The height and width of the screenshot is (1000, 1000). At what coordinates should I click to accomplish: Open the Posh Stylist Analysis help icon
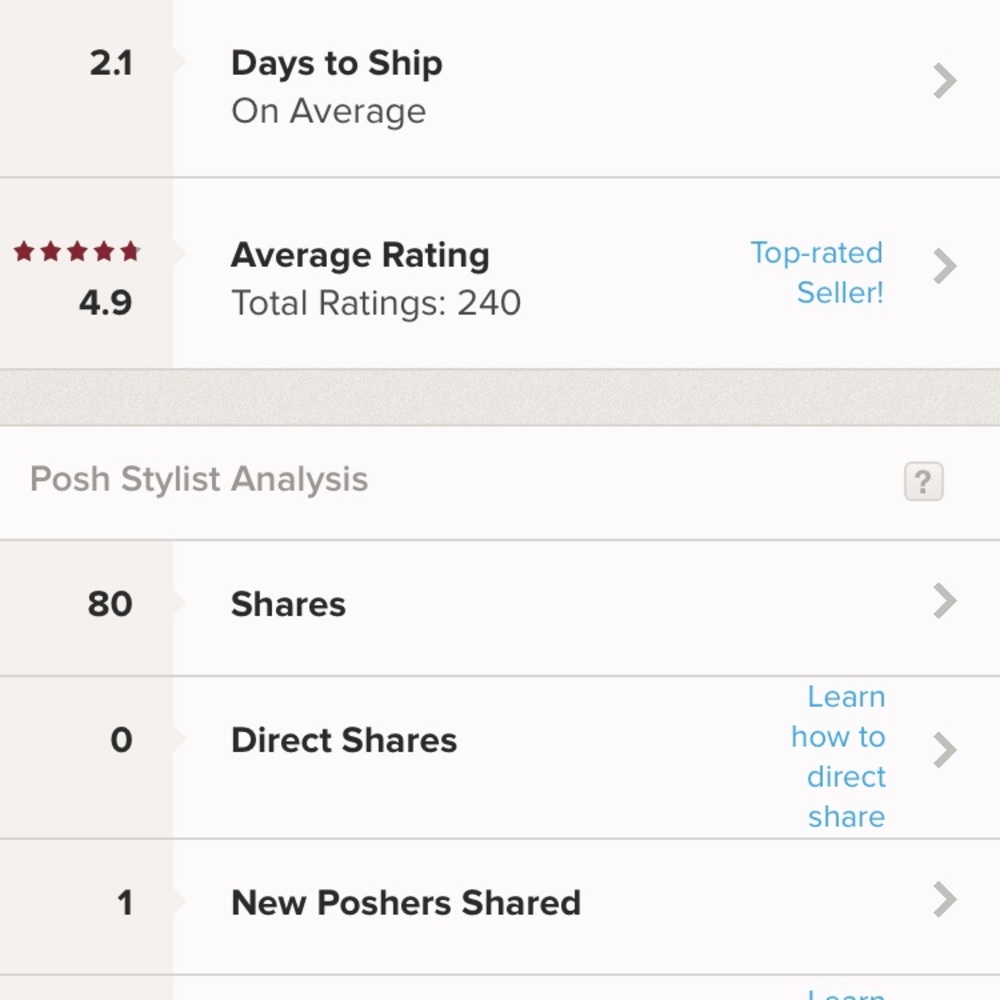pos(921,482)
